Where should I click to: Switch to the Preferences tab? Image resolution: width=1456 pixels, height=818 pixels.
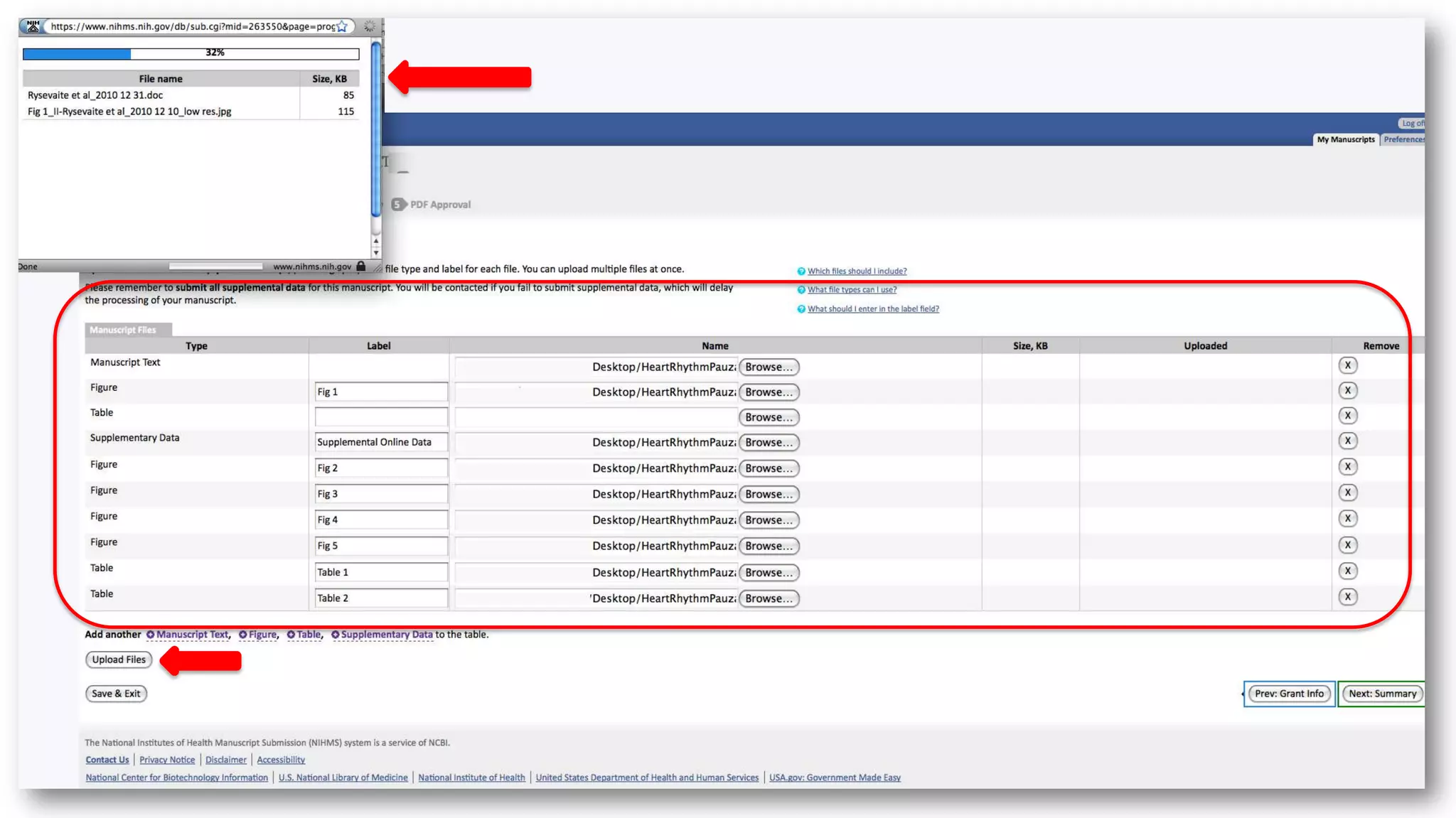click(1403, 139)
